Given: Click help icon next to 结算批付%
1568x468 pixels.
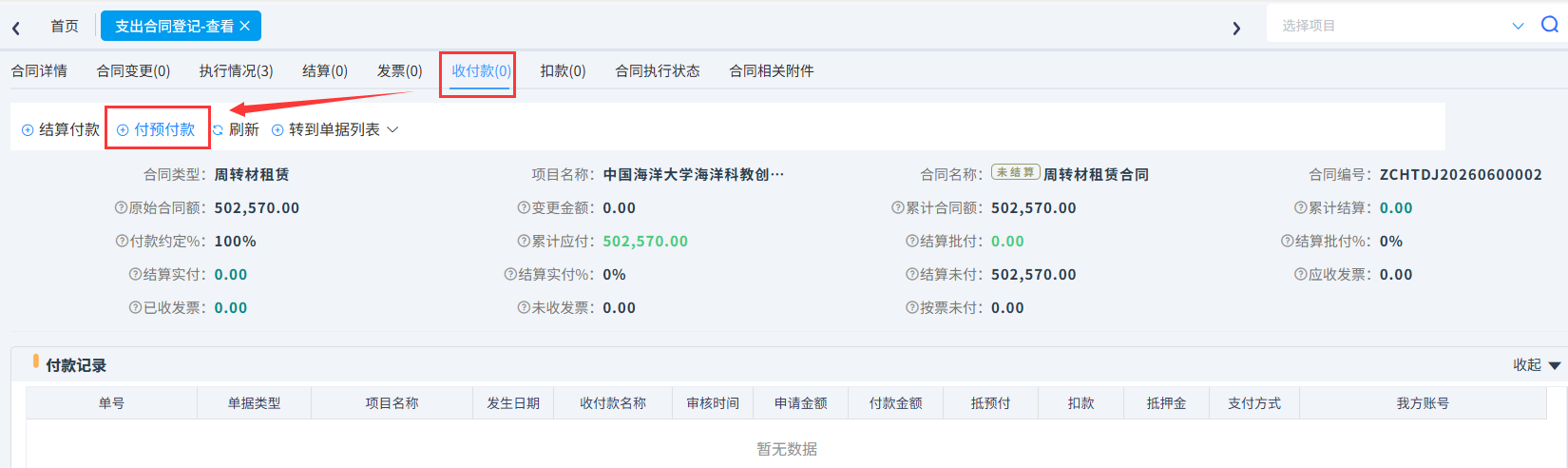Looking at the screenshot, I should pos(1287,241).
